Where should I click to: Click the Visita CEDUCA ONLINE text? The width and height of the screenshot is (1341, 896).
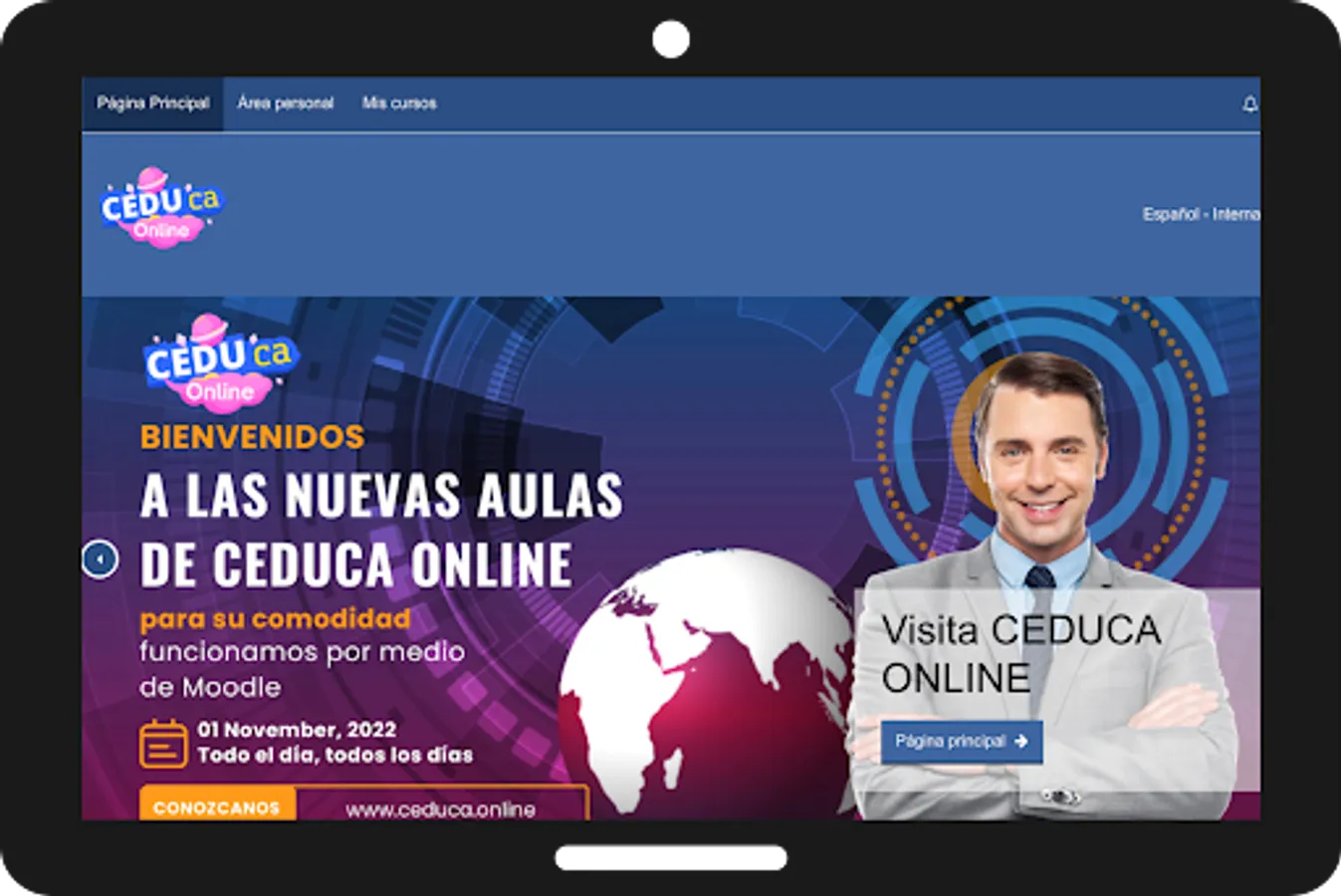1020,654
